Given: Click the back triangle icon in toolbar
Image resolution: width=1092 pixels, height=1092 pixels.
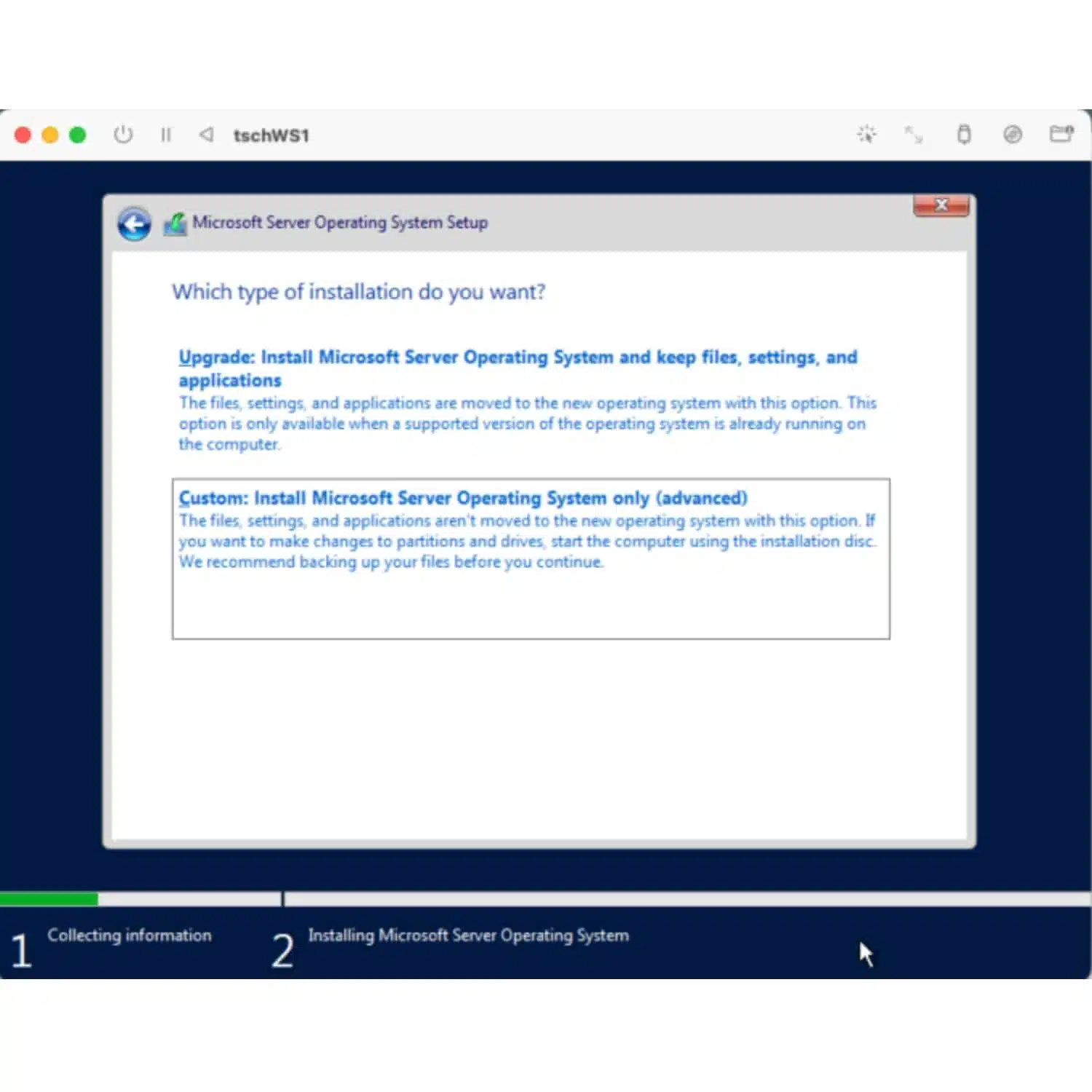Looking at the screenshot, I should pos(206,135).
